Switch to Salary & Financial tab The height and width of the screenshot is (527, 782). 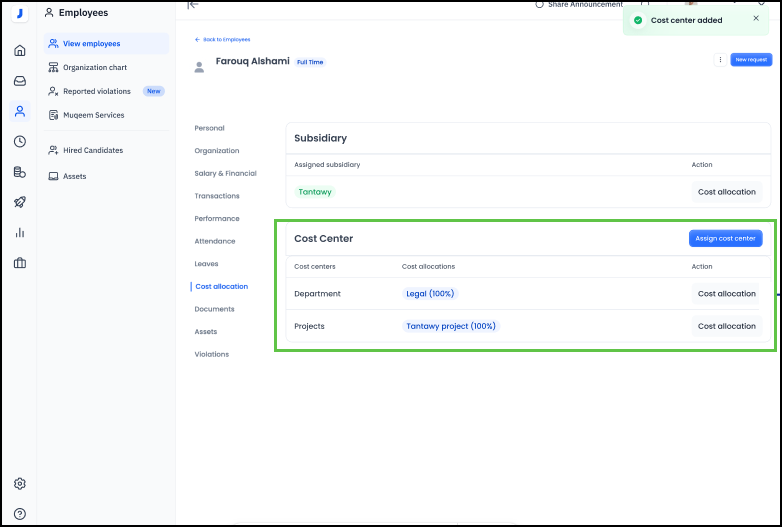[225, 174]
